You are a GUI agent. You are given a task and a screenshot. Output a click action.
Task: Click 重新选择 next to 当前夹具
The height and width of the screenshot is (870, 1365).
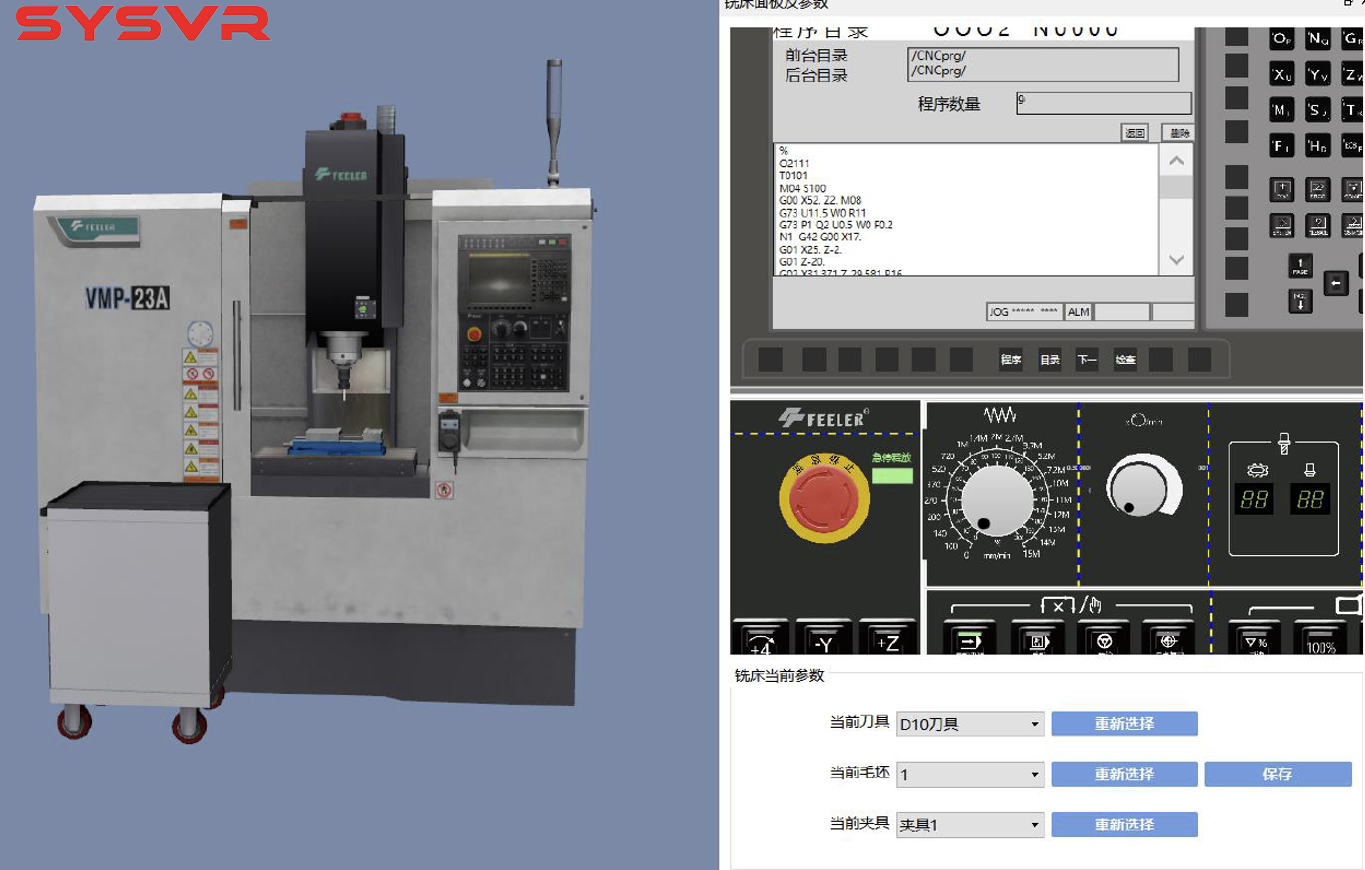pyautogui.click(x=1124, y=825)
